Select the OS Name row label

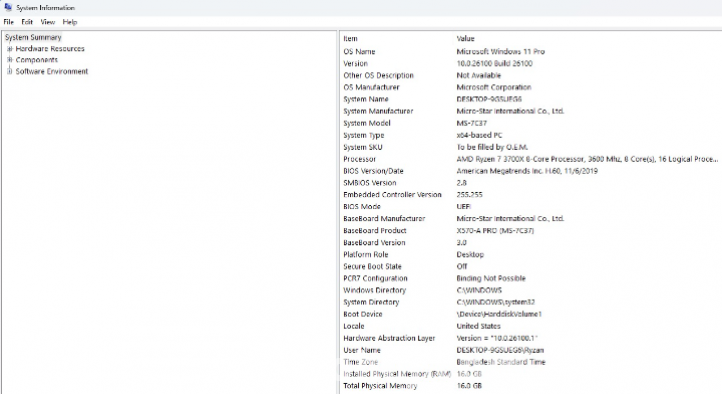pos(359,52)
